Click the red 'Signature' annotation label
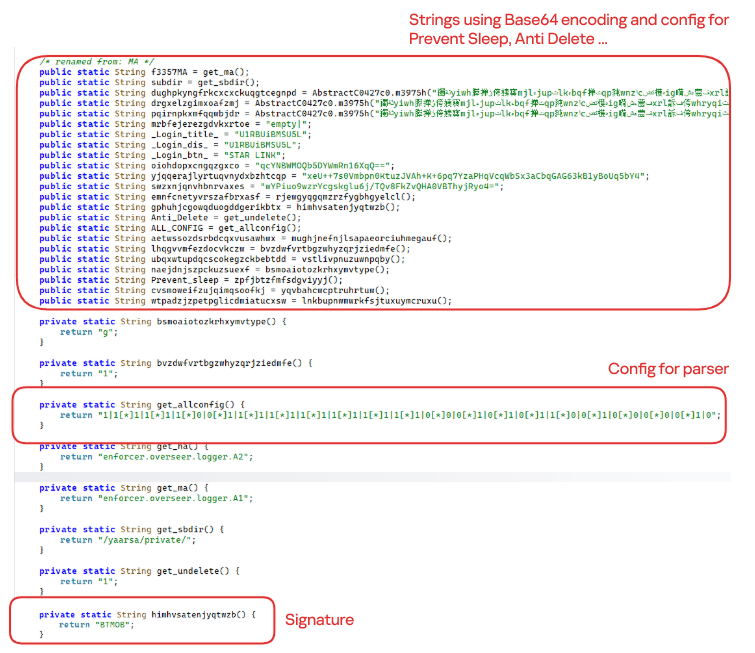Viewport: 755px width, 653px height. (319, 620)
